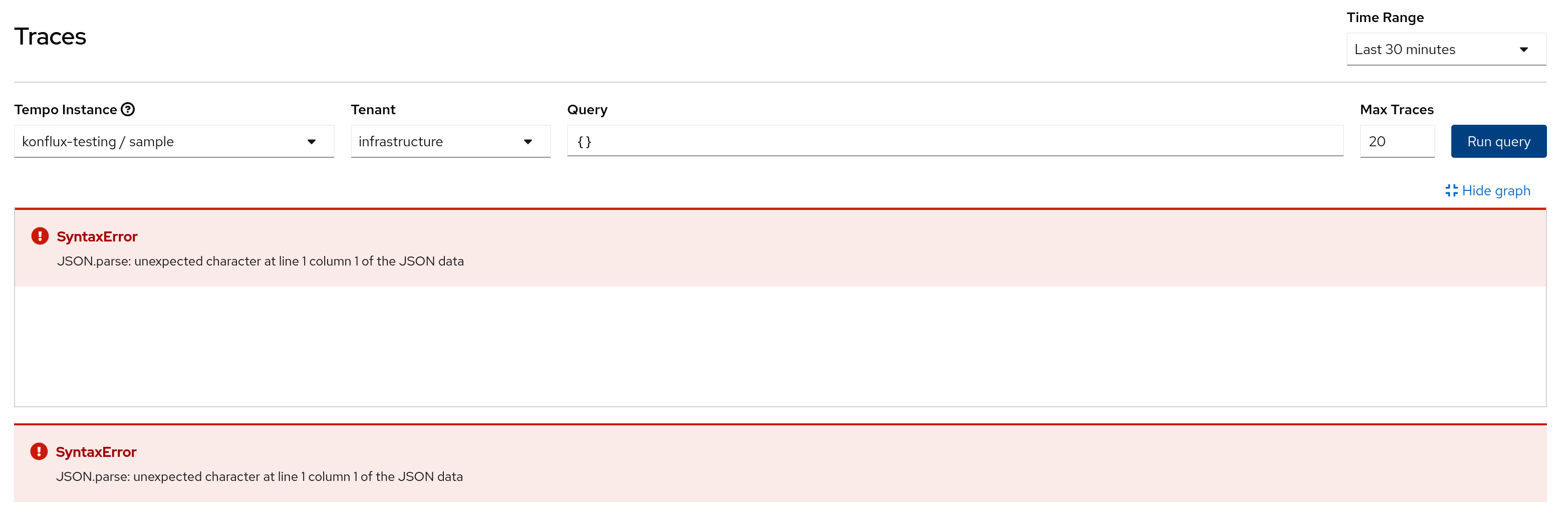The image size is (1568, 515).
Task: Click the second JSON.parse error message
Action: [x=258, y=476]
